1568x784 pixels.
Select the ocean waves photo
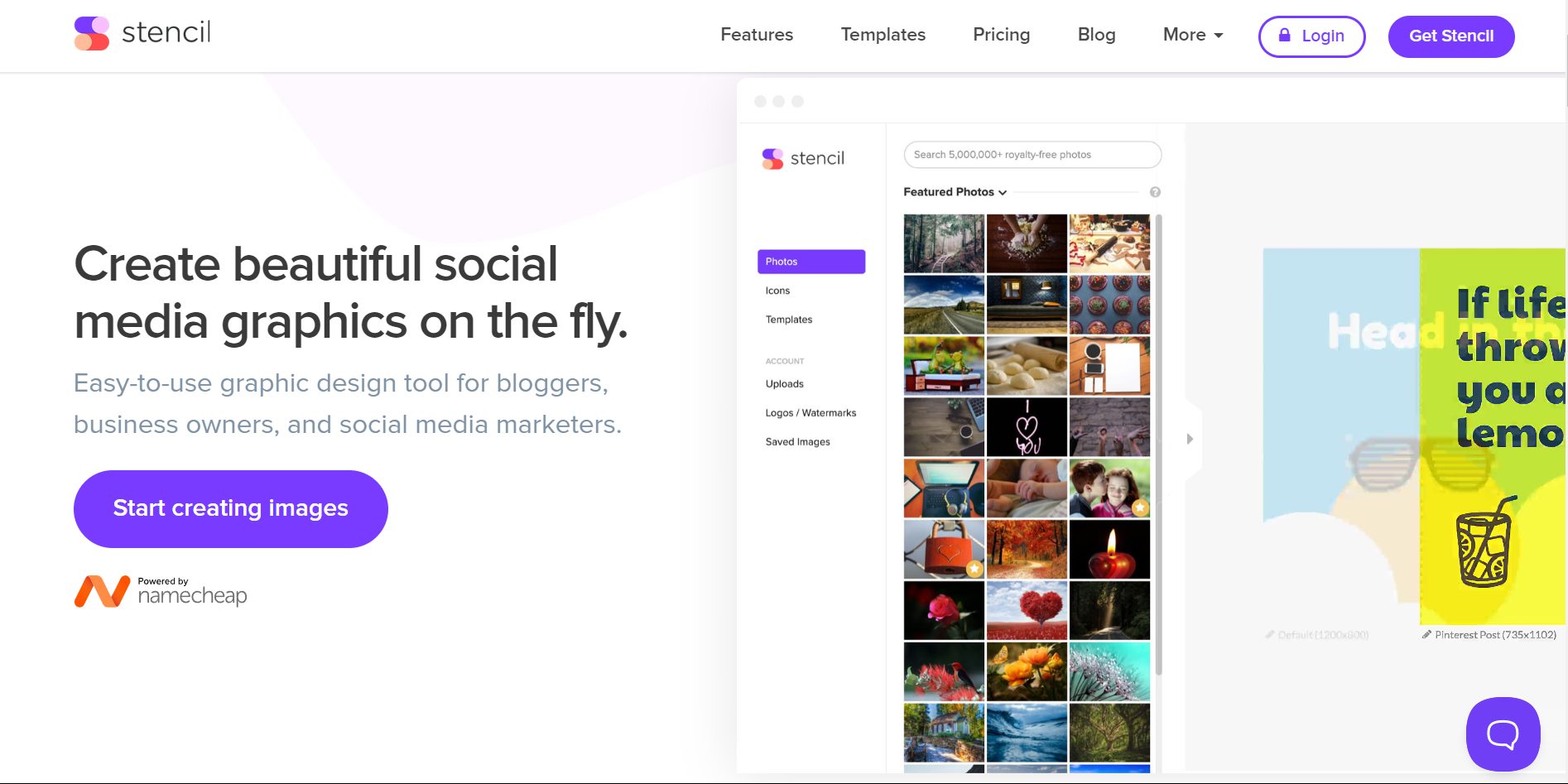click(1027, 733)
